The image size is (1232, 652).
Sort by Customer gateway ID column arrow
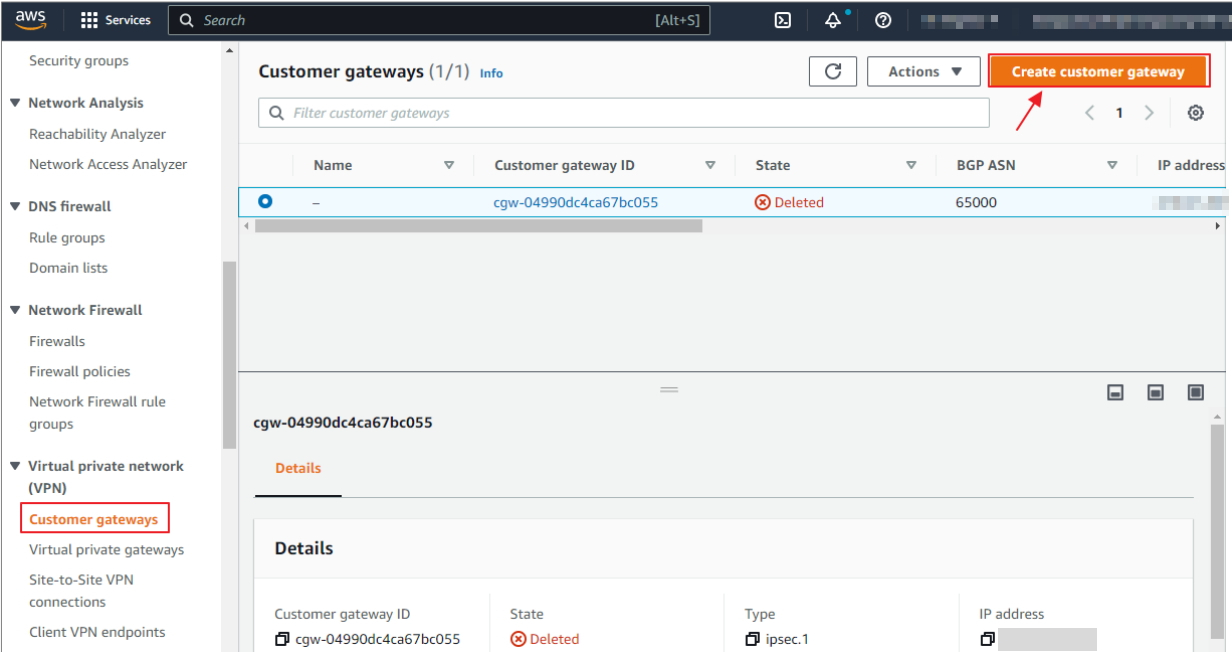point(710,166)
